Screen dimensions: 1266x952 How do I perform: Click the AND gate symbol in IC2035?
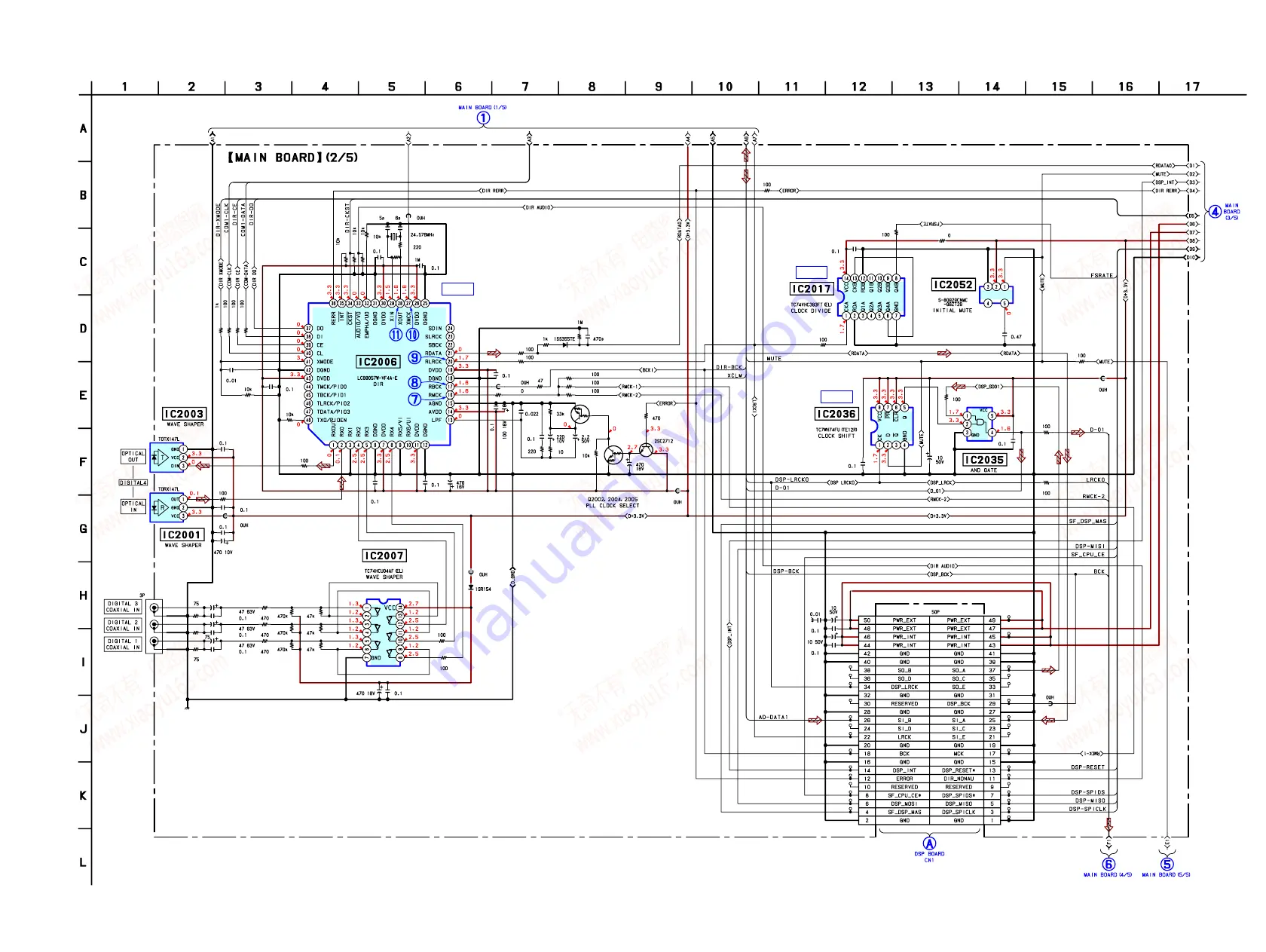click(979, 424)
